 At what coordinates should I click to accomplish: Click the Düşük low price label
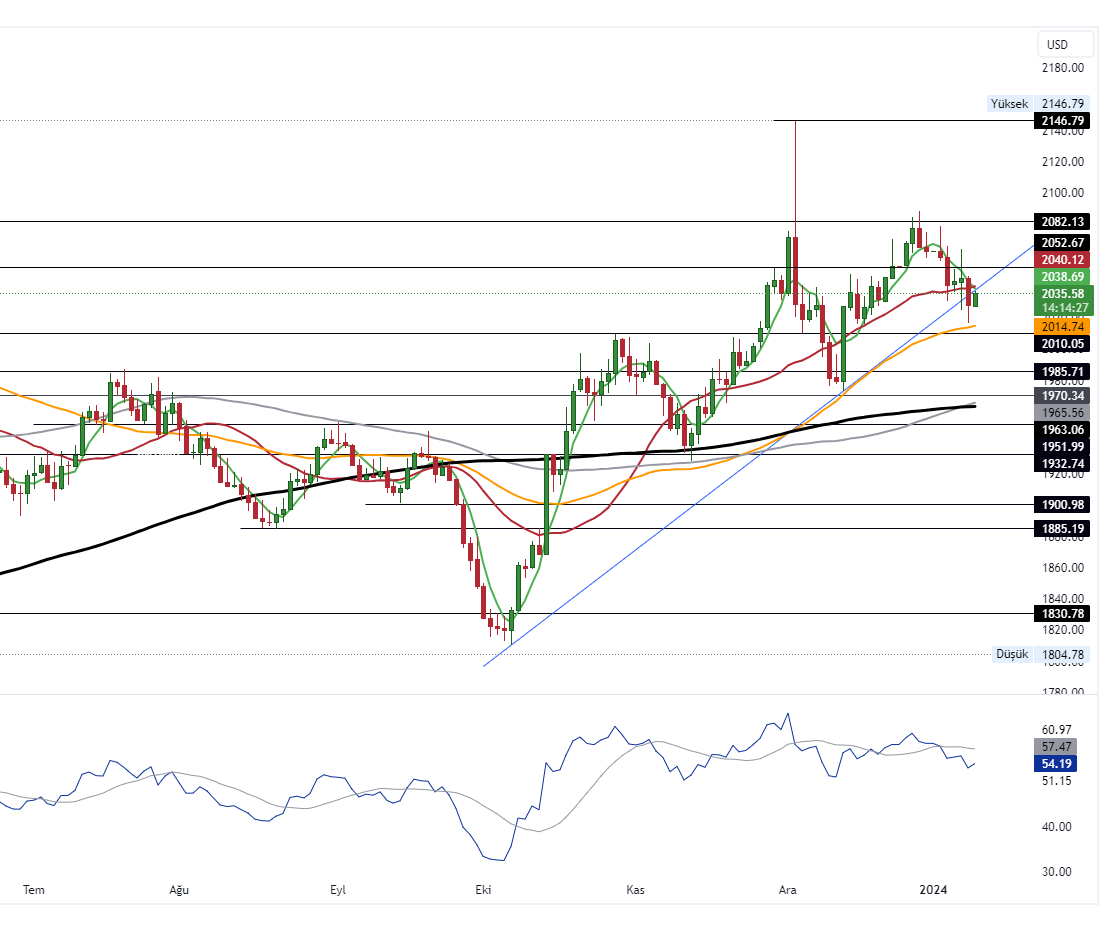[x=1011, y=654]
